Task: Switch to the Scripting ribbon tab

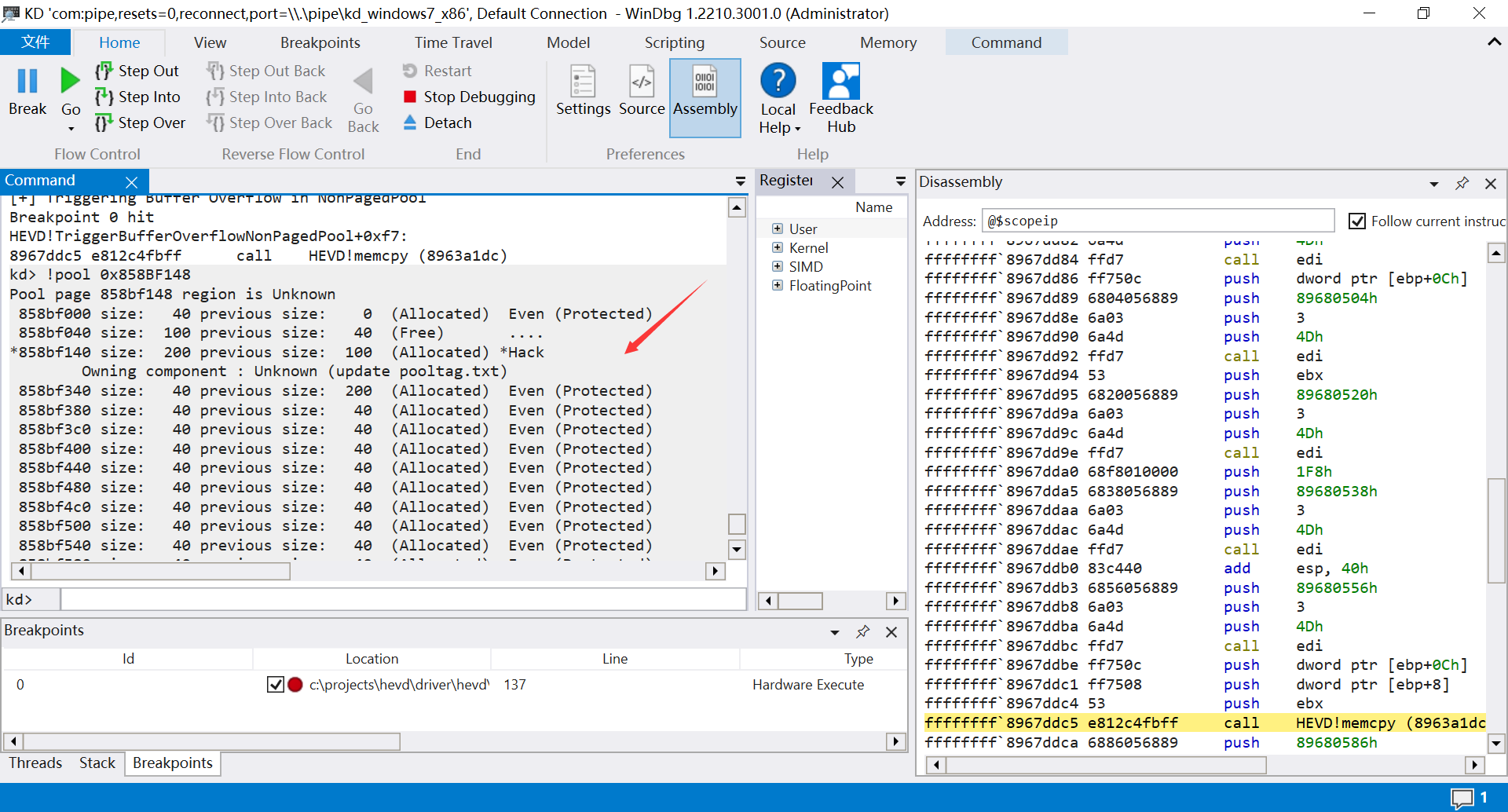Action: (x=674, y=42)
